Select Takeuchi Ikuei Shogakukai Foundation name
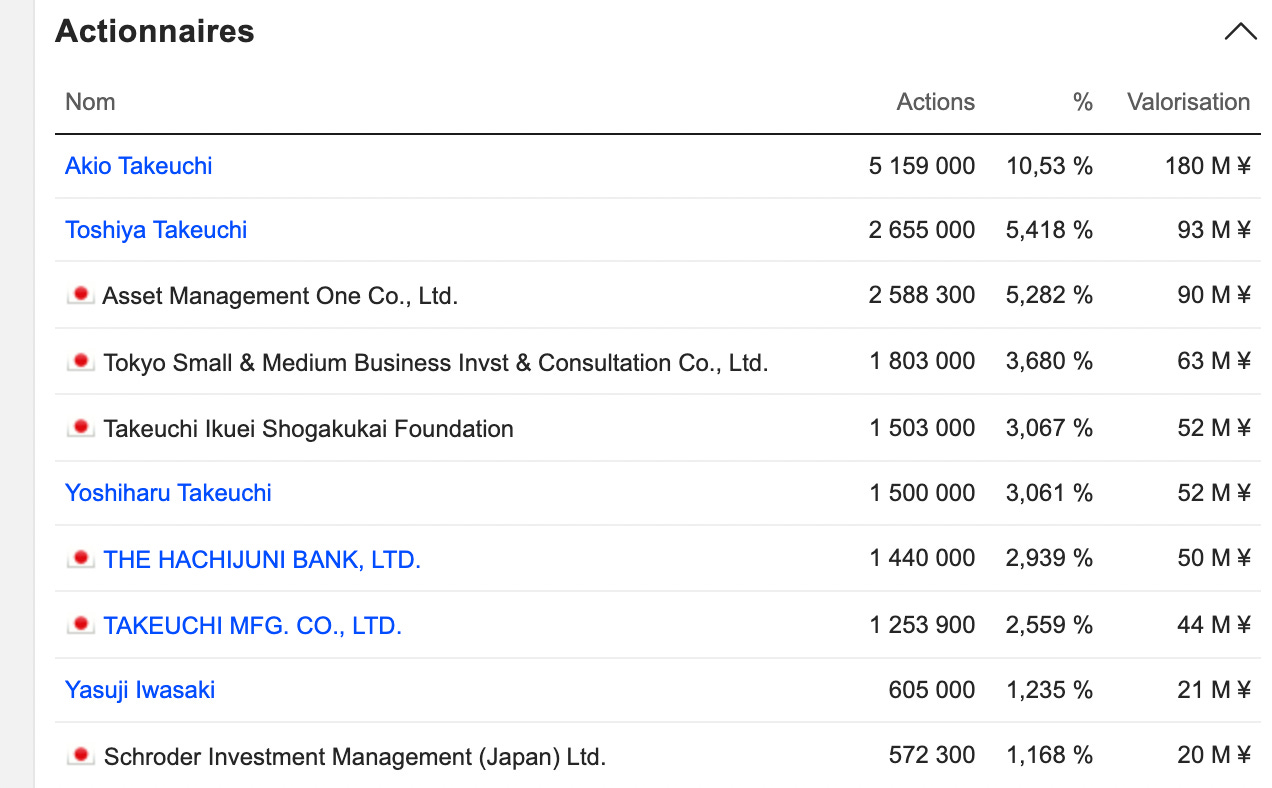Screen dimensions: 1272x788 click(308, 429)
